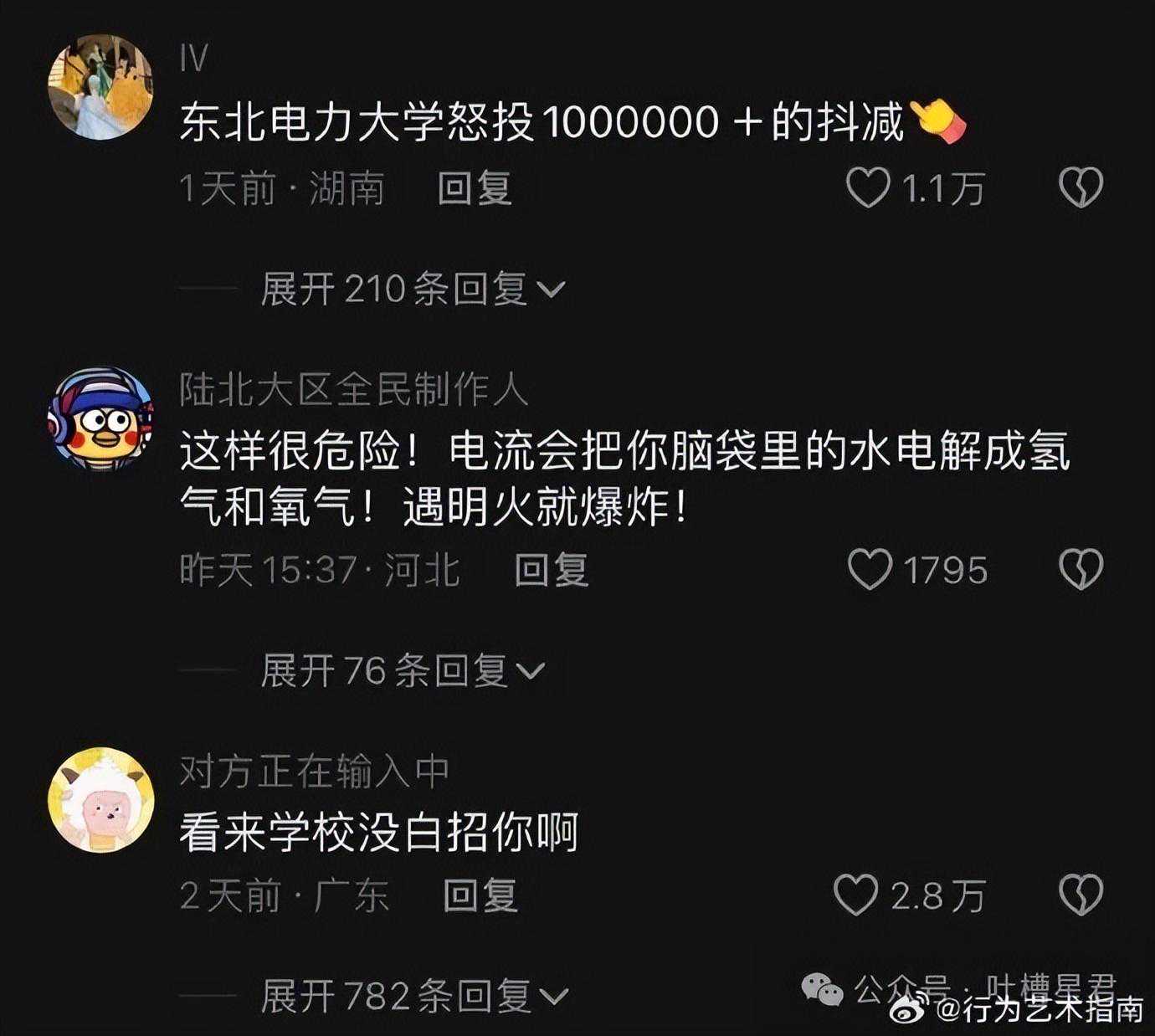Dislike IV's comment with broken heart
This screenshot has width=1155, height=1036.
(1081, 187)
